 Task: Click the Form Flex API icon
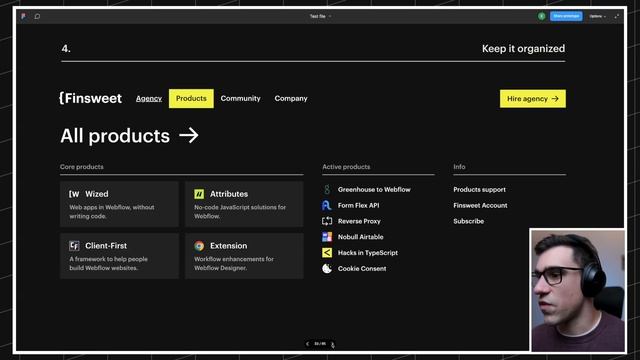tap(327, 205)
